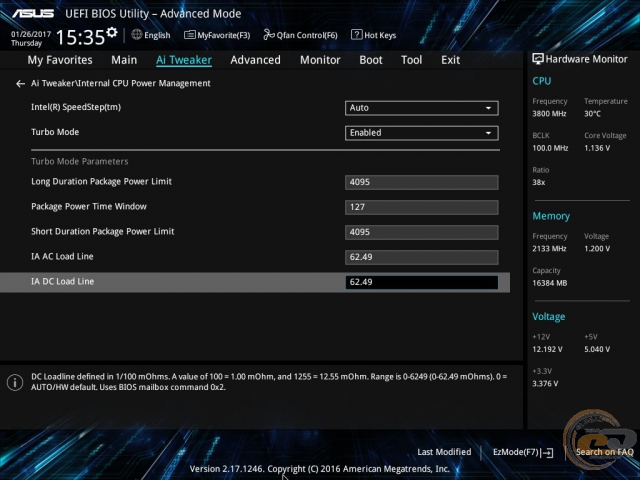Click the memory frequency 2133 MHz
The width and height of the screenshot is (640, 480).
(549, 249)
